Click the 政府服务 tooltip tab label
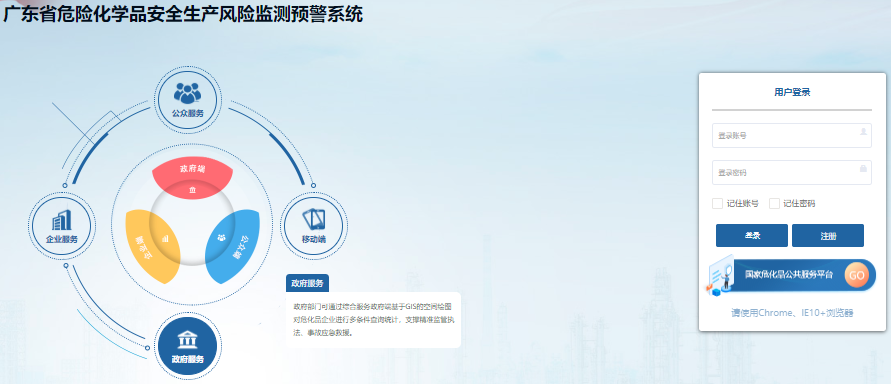This screenshot has width=891, height=384. click(307, 283)
